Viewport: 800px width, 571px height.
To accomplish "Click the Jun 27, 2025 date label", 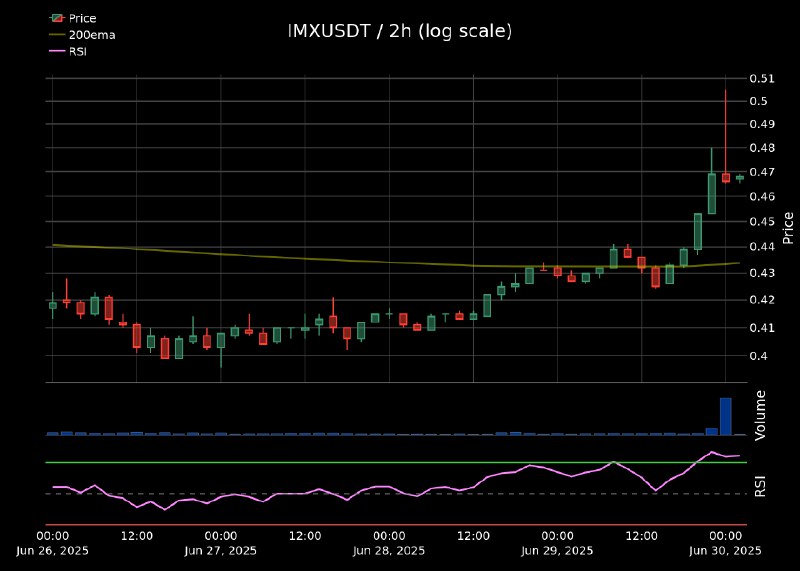I will pyautogui.click(x=220, y=551).
